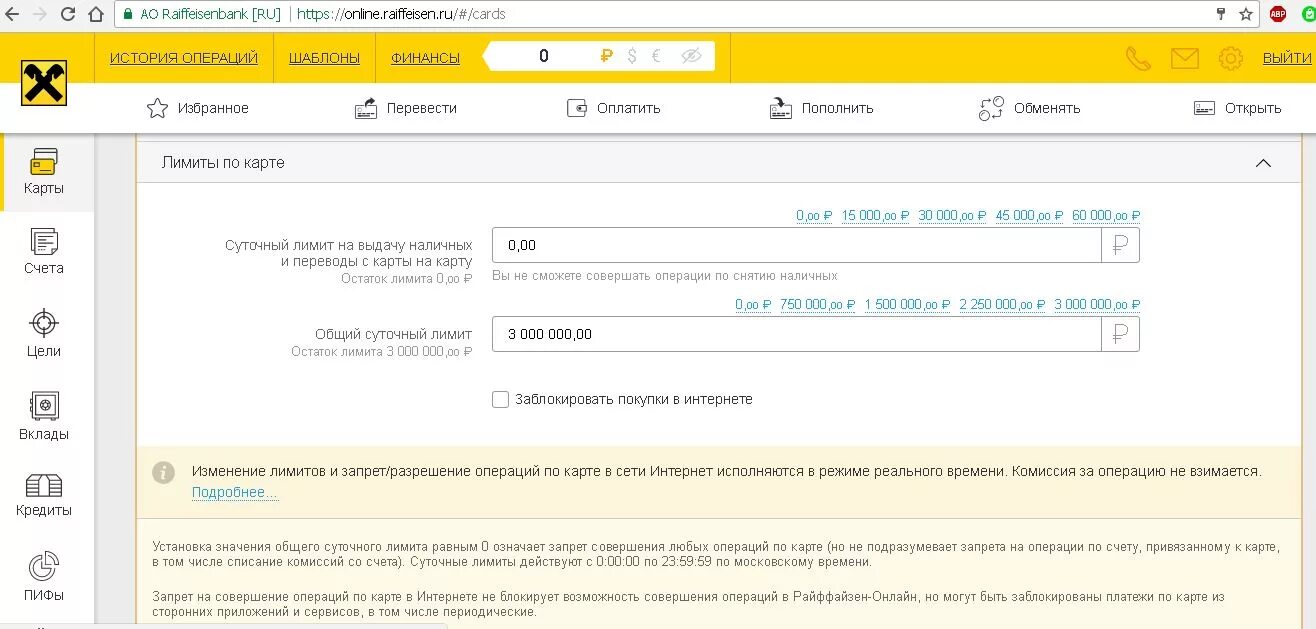The width and height of the screenshot is (1316, 629).
Task: Switch balance to dollar currency
Action: click(x=632, y=56)
